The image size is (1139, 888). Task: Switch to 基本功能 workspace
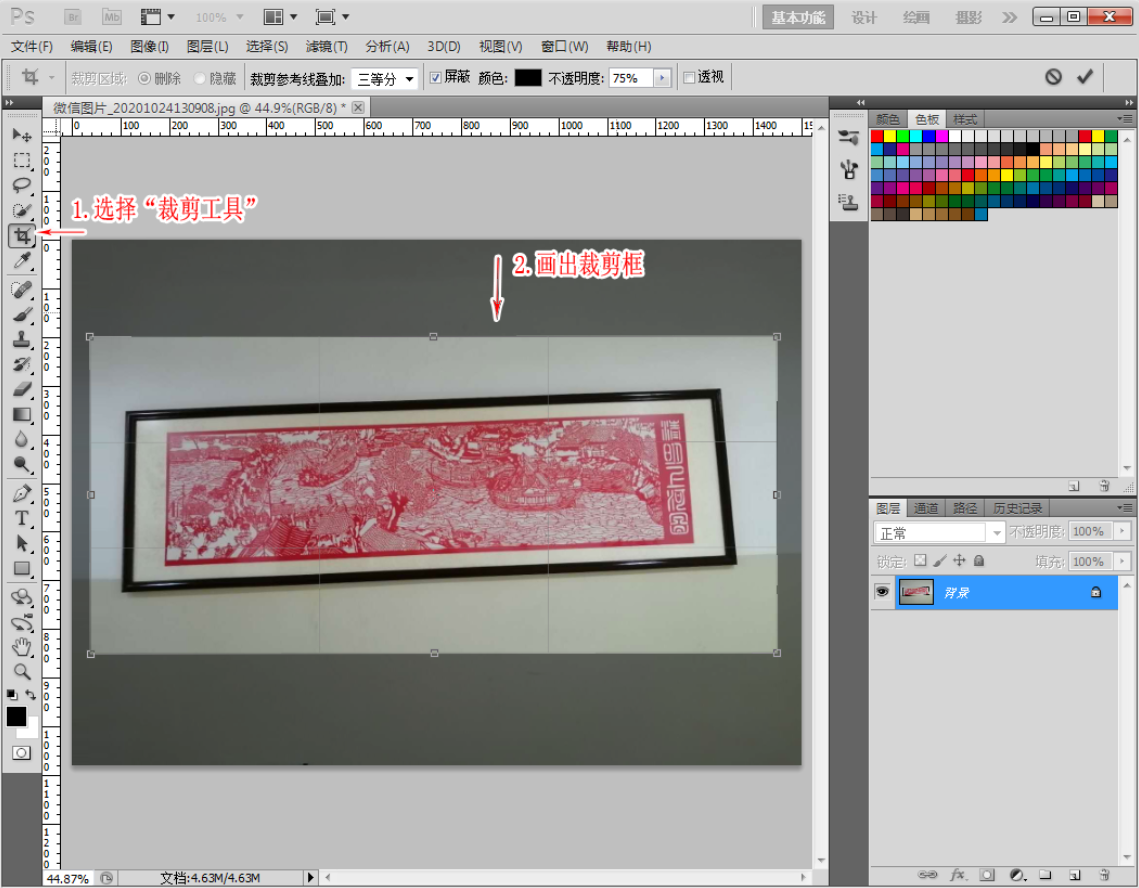click(798, 17)
